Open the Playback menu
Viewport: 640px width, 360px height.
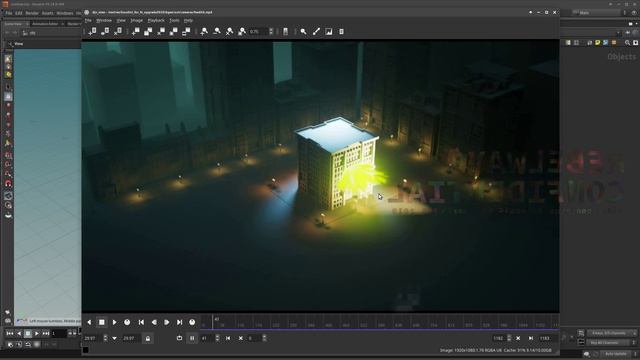point(156,20)
